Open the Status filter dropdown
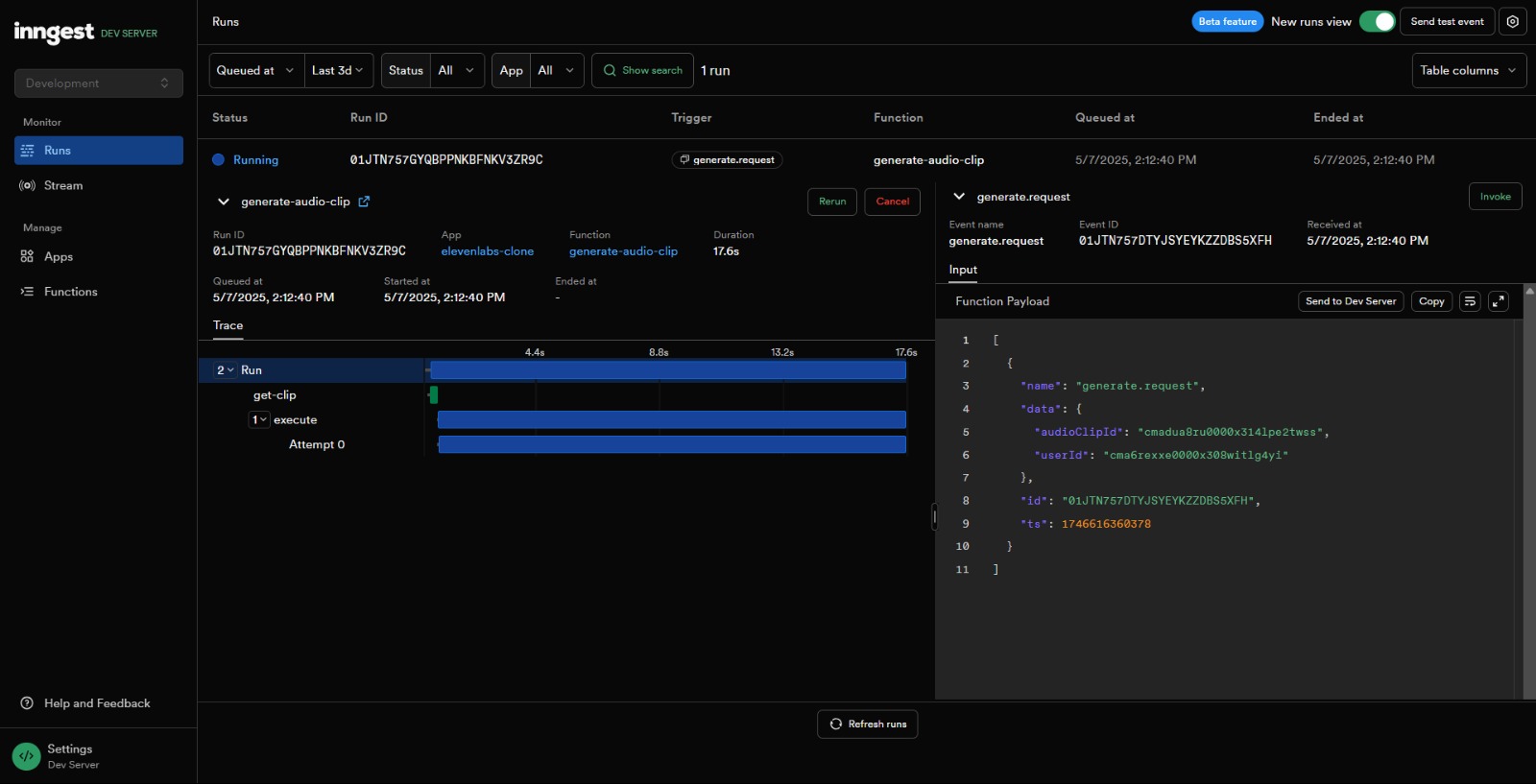This screenshot has width=1536, height=784. 458,70
